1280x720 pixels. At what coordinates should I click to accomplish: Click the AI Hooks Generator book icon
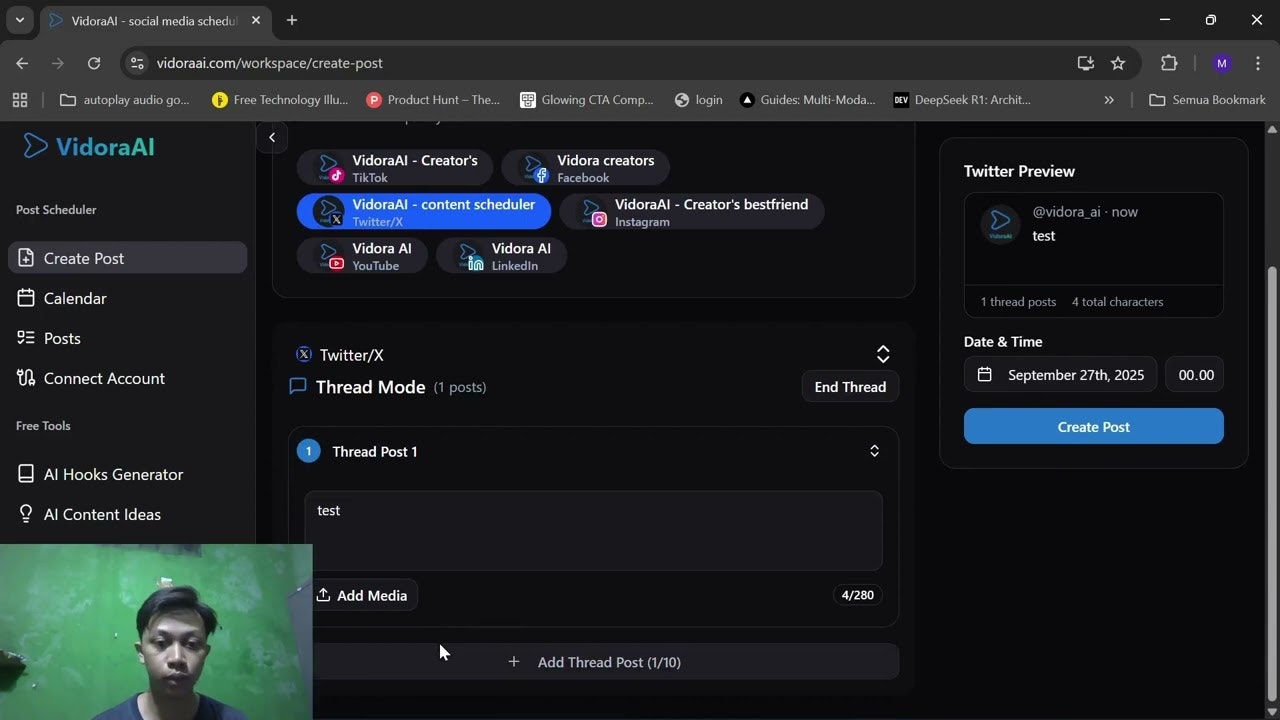26,474
